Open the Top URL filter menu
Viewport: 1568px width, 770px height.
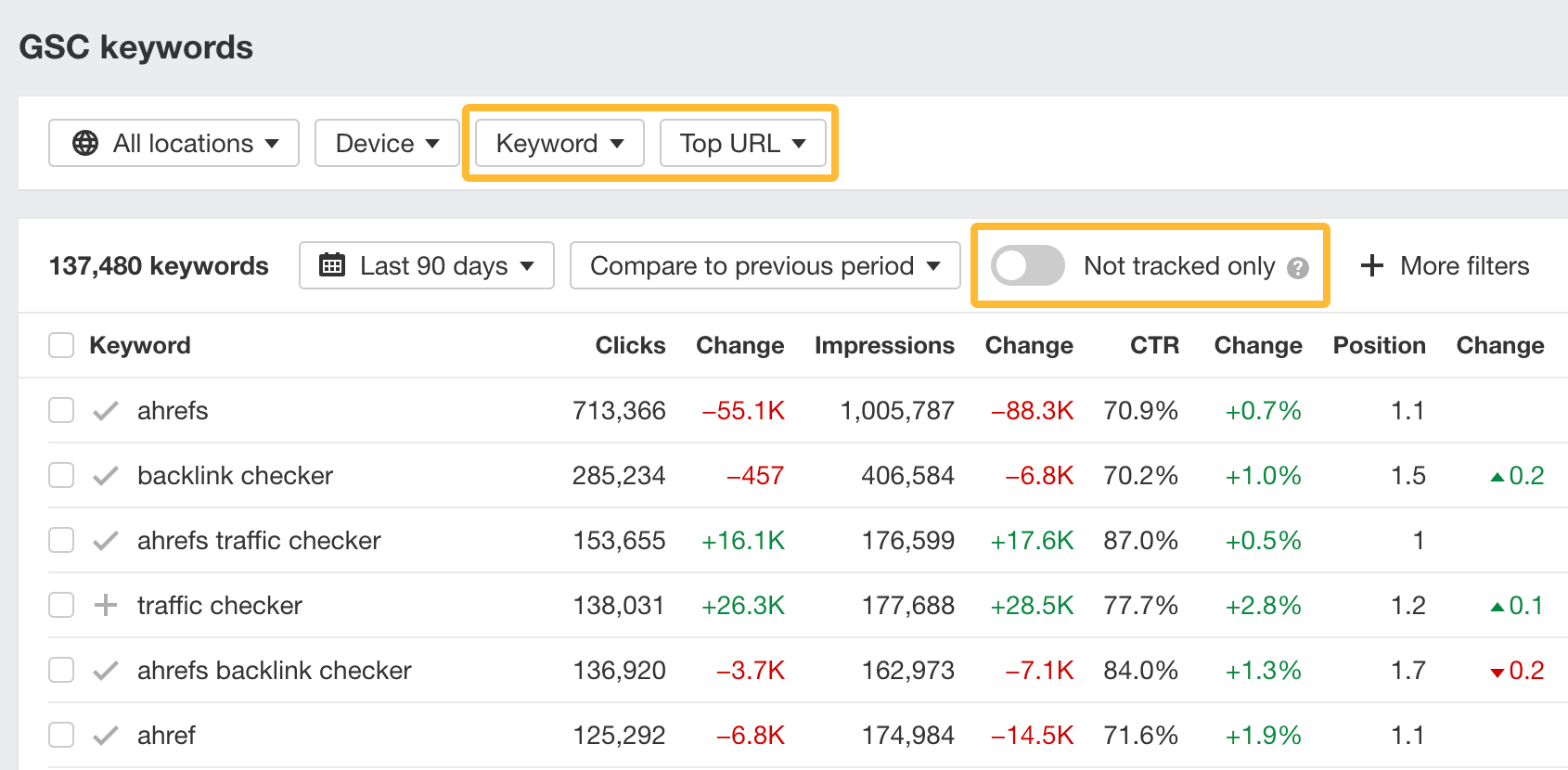pos(742,144)
